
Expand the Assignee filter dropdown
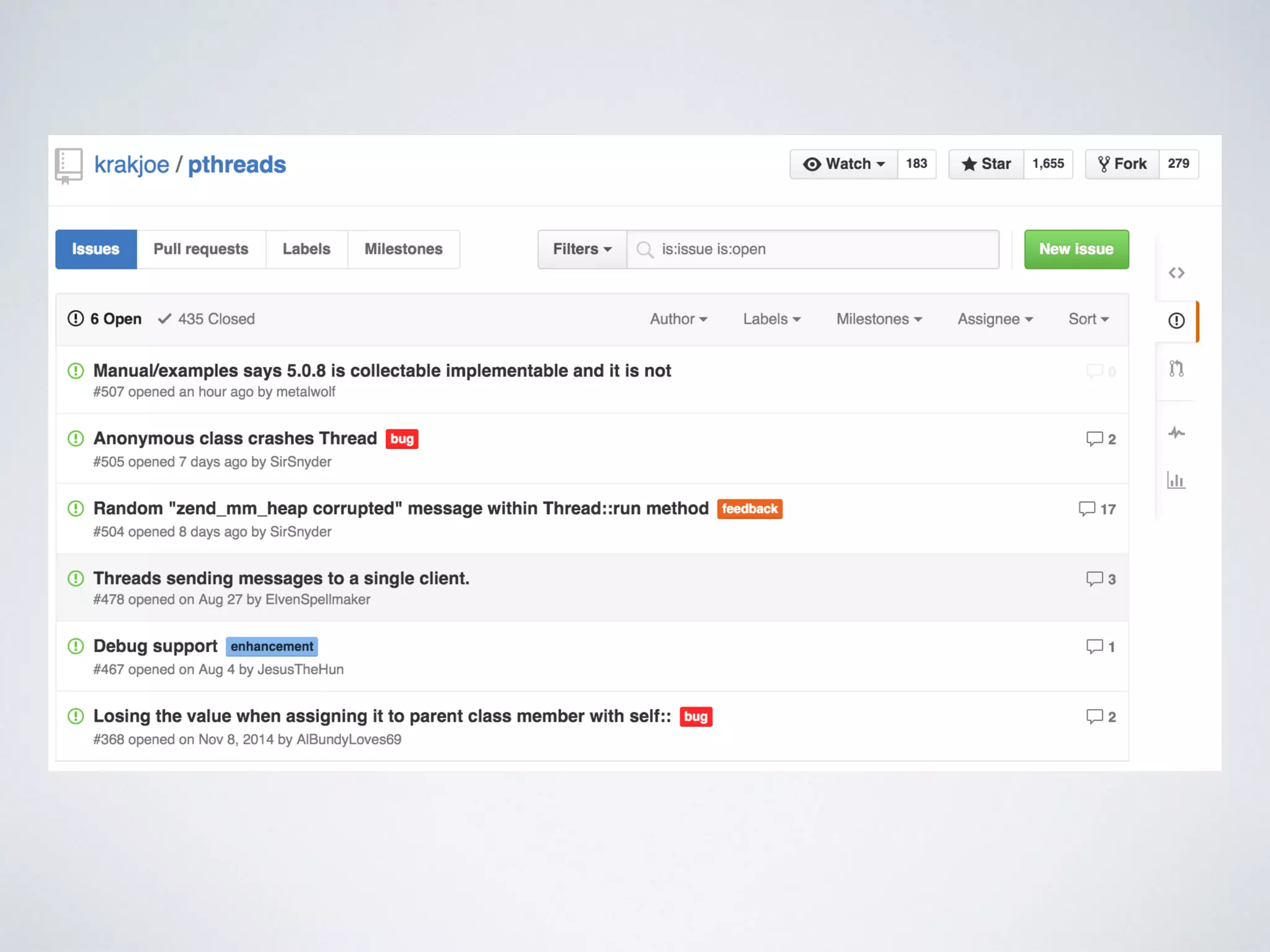click(995, 319)
